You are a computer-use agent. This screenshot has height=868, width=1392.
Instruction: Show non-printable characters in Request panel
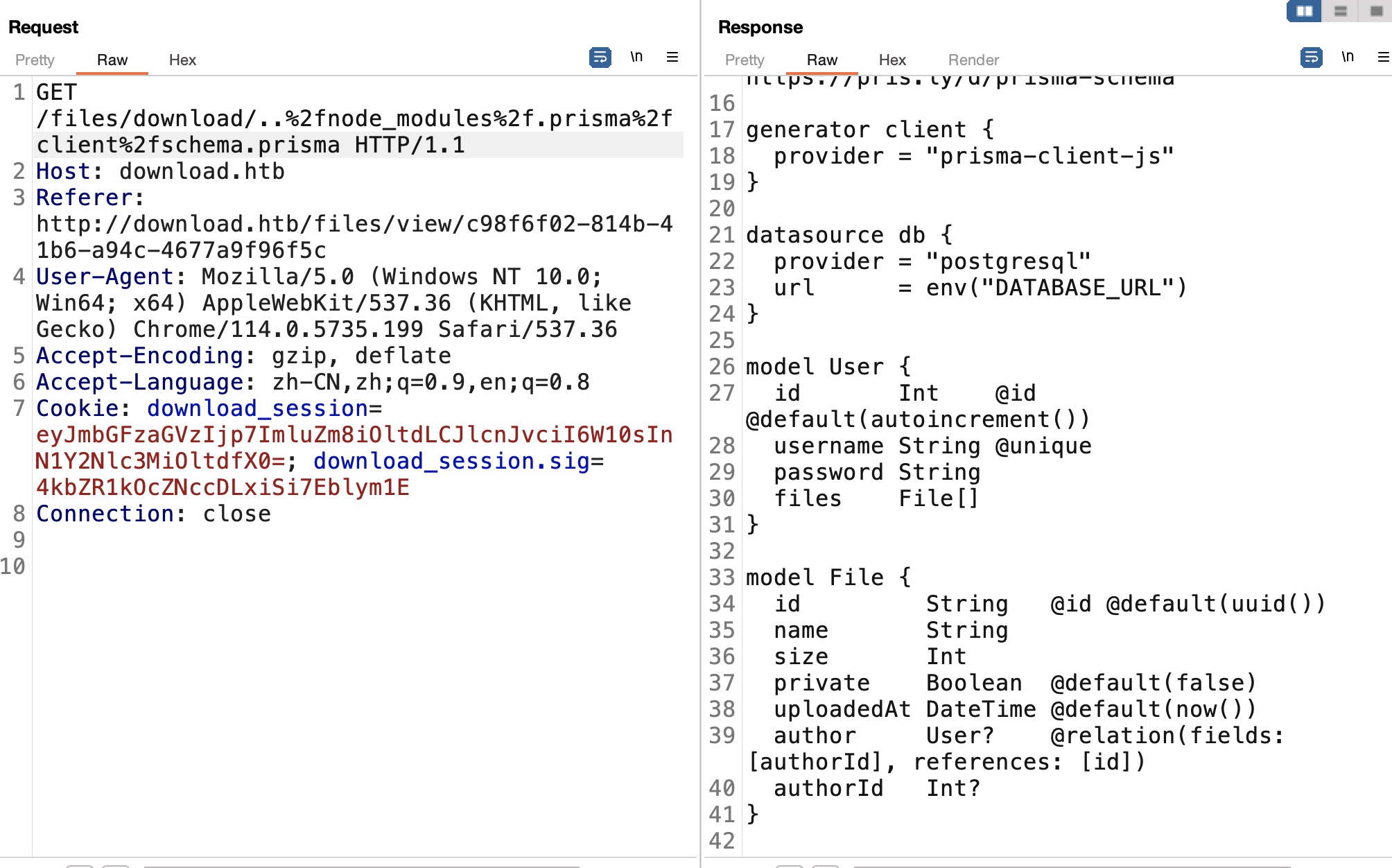(636, 57)
